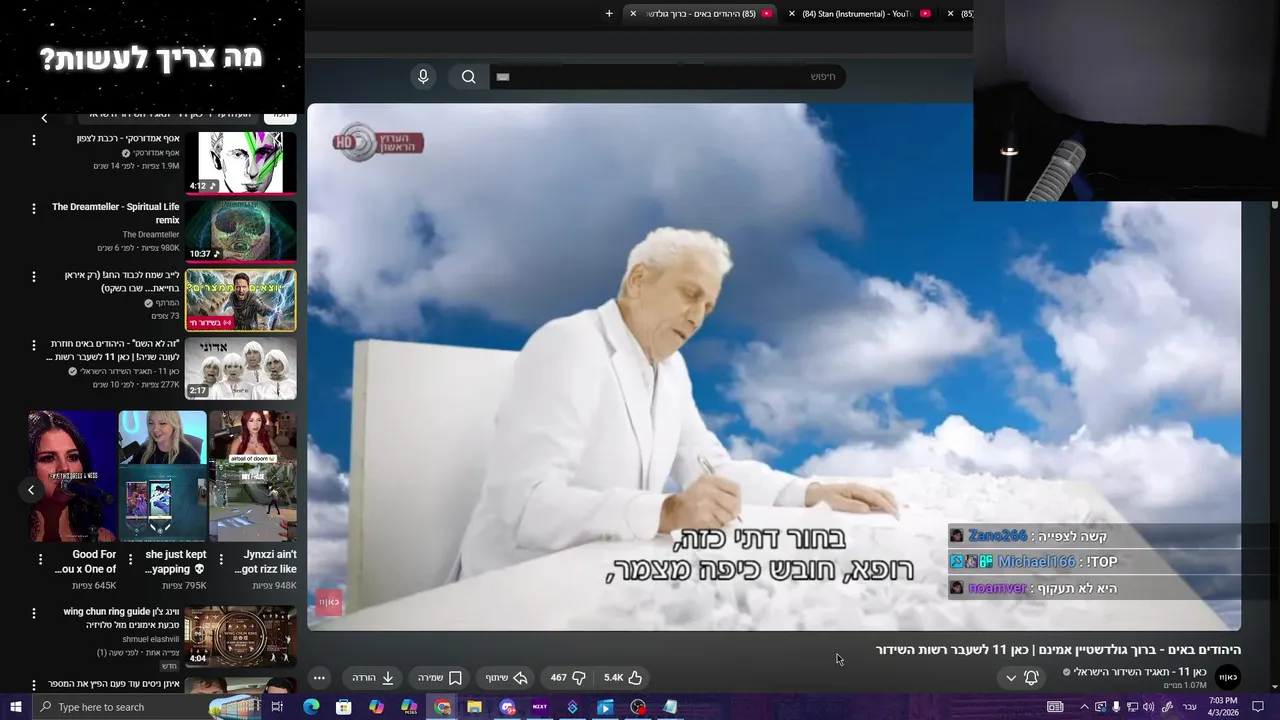
Task: Play אסף אמדורסקי רכבת לצפון thumbnail
Action: pos(241,163)
